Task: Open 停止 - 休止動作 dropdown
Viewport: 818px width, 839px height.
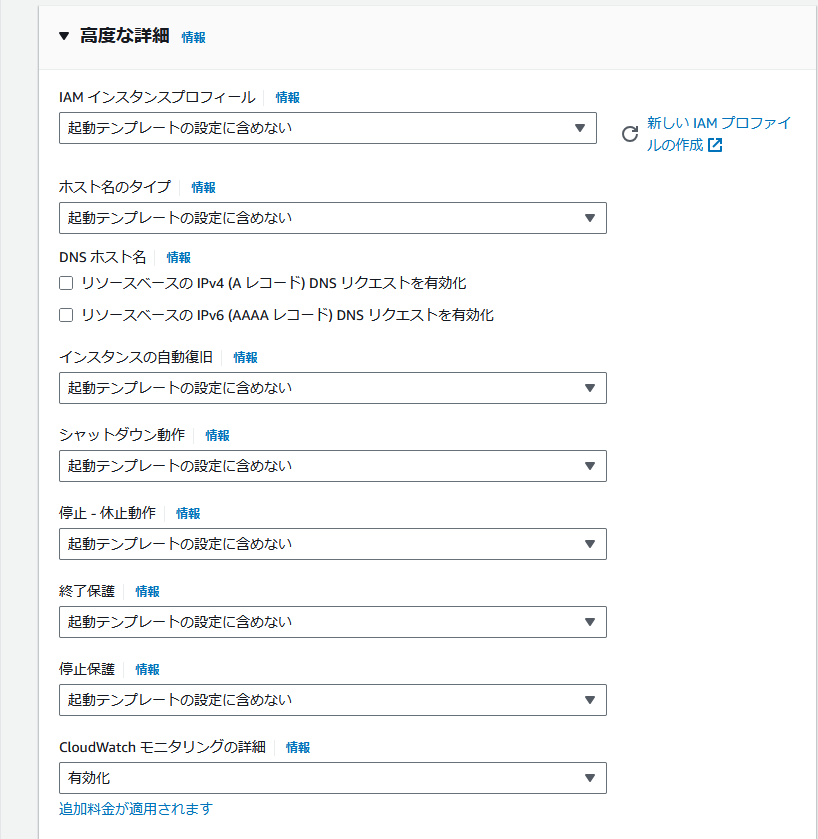Action: click(x=333, y=544)
